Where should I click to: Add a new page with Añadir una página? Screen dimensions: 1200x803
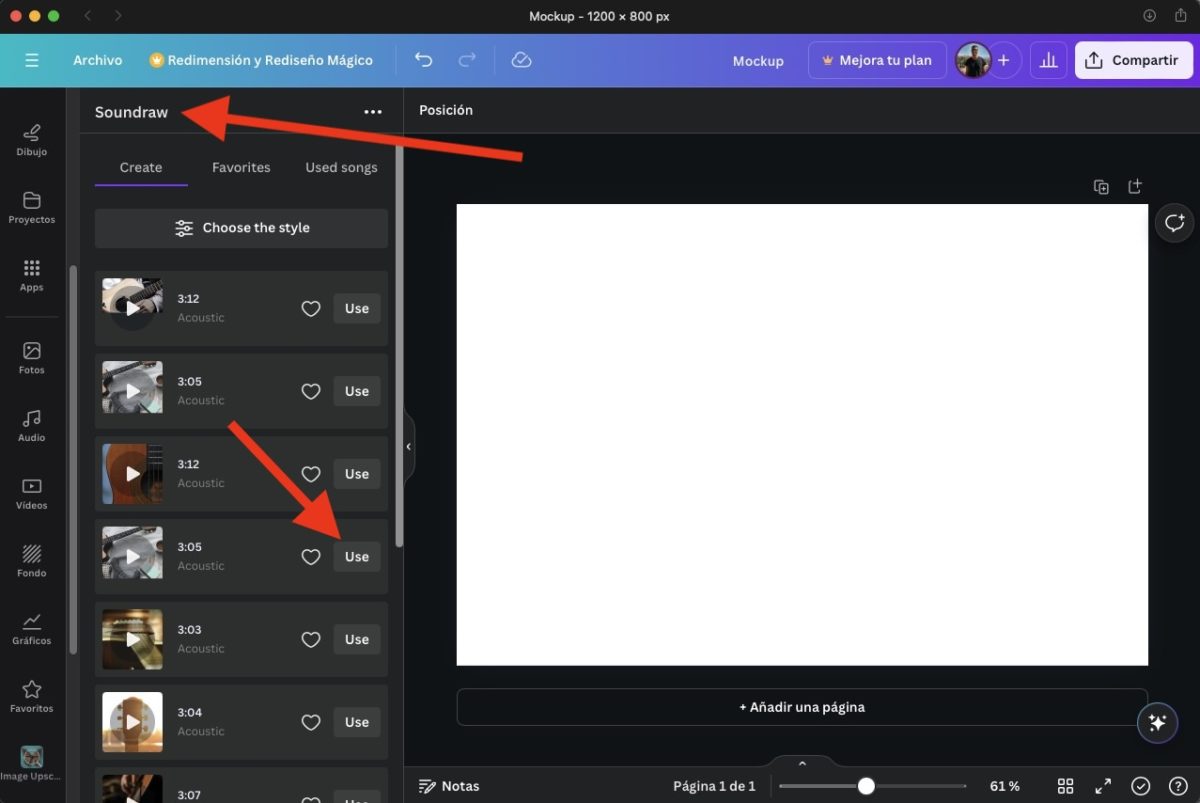(x=801, y=706)
